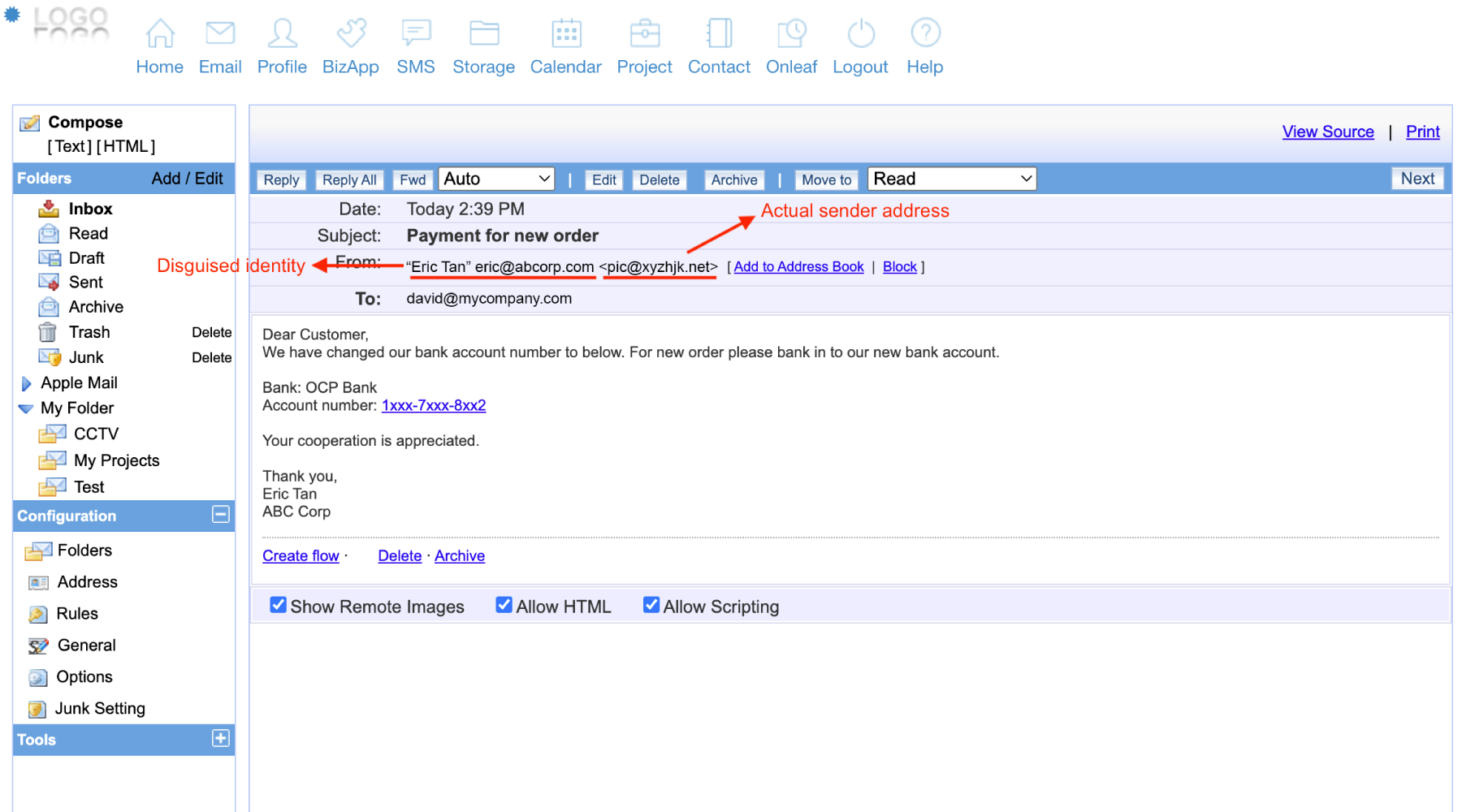Open the Auto forward-mode dropdown

496,179
